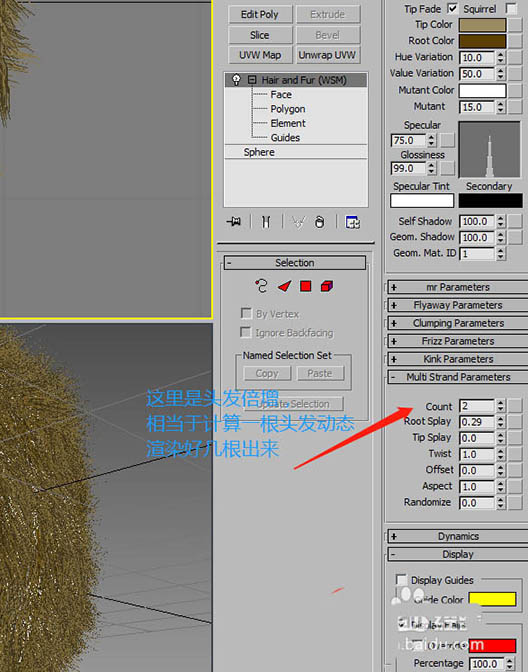Image resolution: width=528 pixels, height=672 pixels.
Task: Expand Frizz Parameters rollout
Action: click(x=458, y=341)
